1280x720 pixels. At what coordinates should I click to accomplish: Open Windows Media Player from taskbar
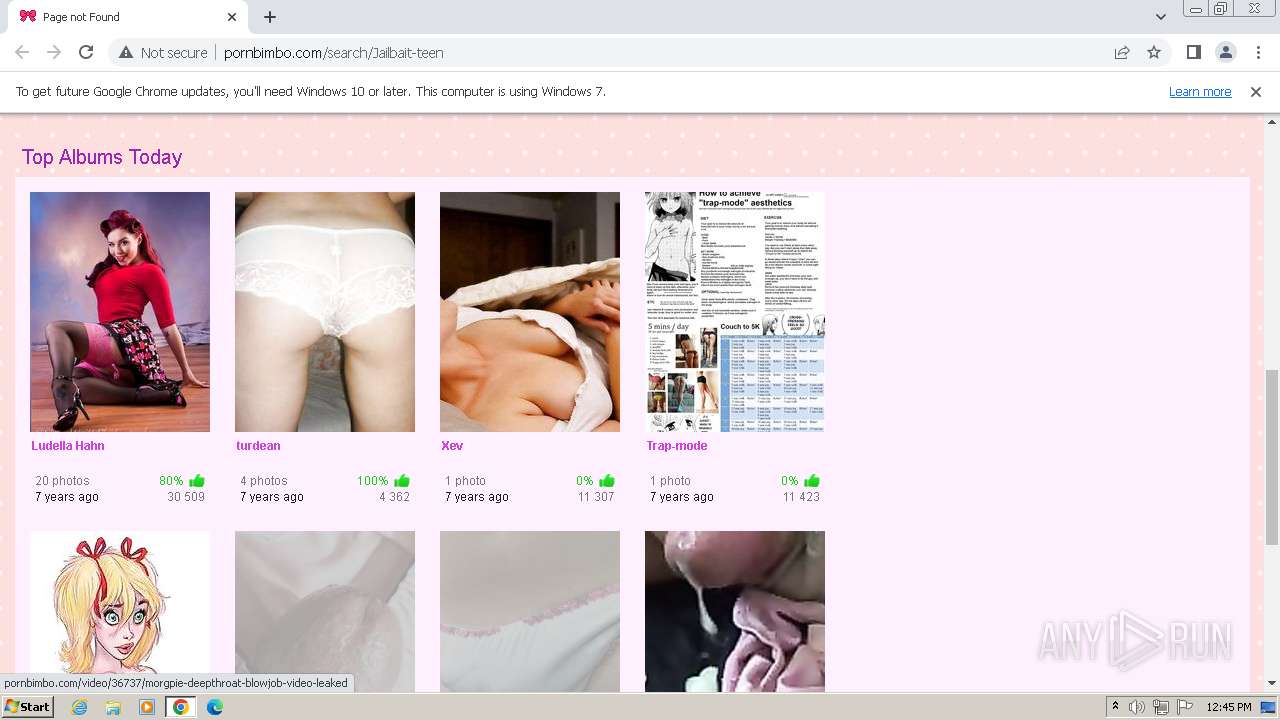point(147,707)
